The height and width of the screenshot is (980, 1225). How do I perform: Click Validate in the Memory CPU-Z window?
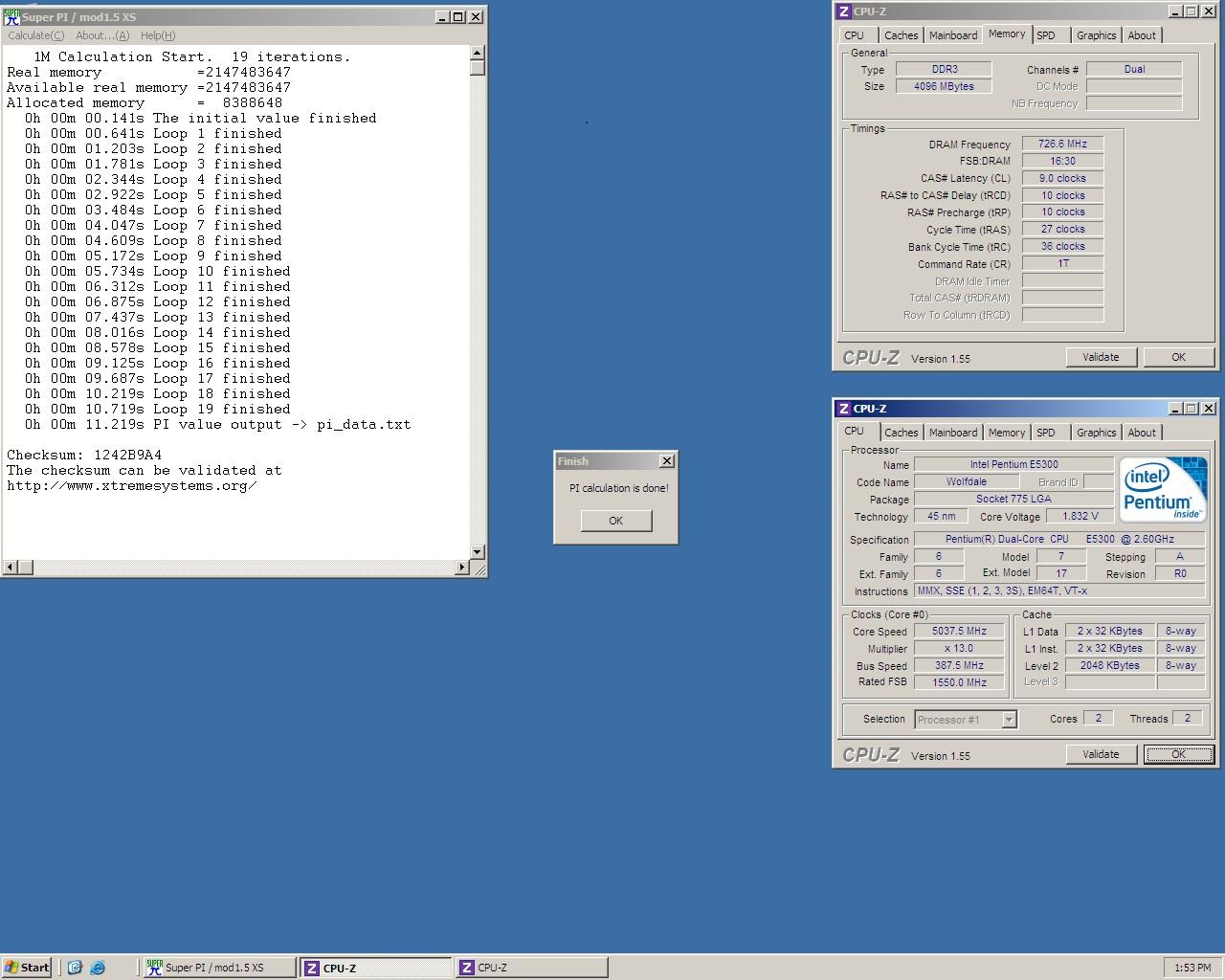(1101, 357)
